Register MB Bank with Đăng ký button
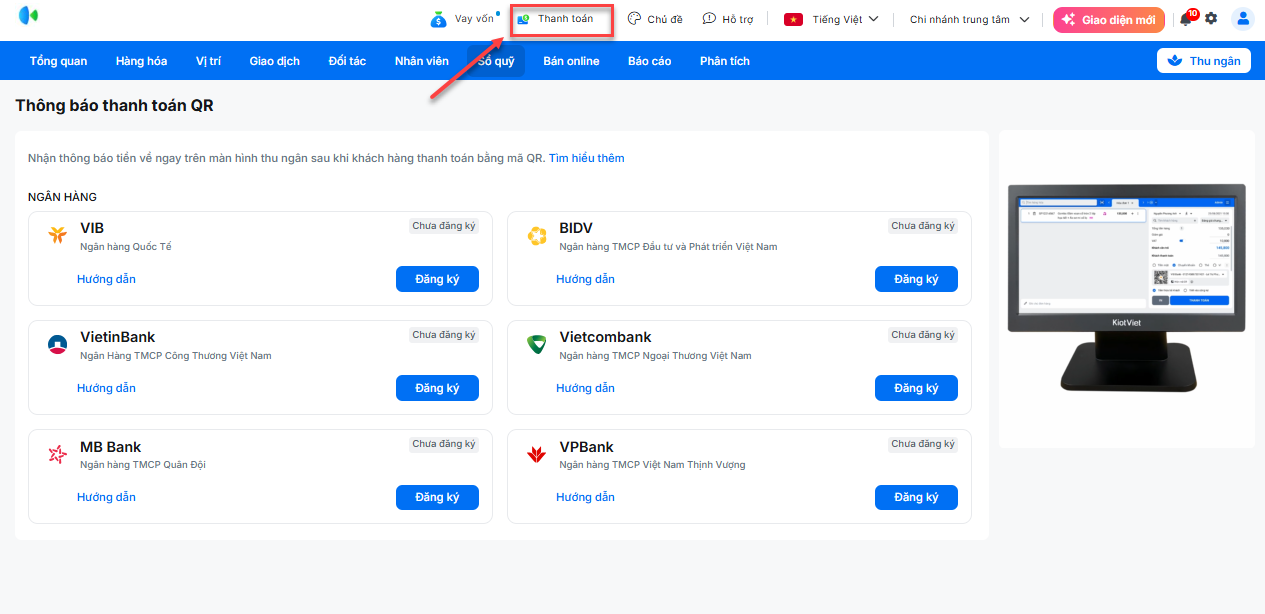 pyautogui.click(x=437, y=497)
